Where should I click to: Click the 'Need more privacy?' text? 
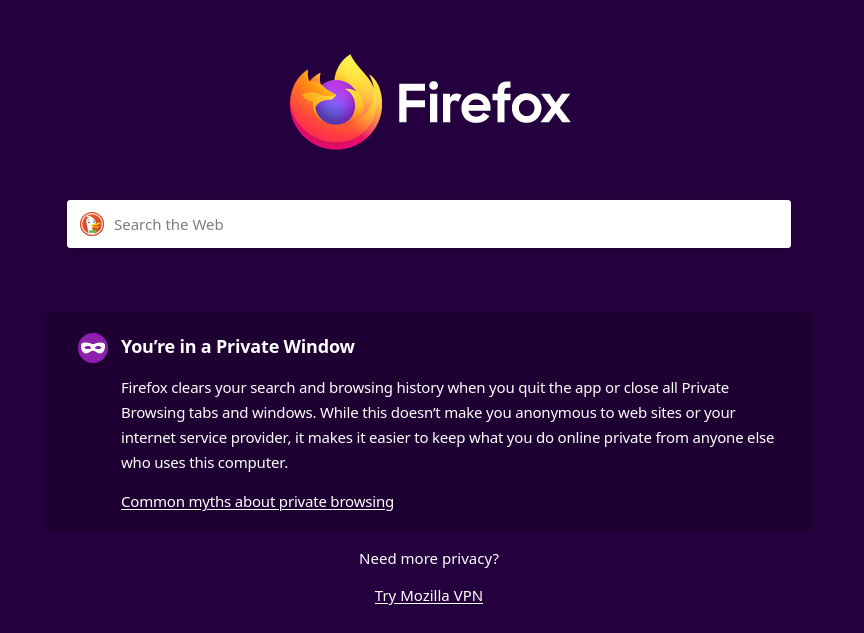[x=429, y=559]
